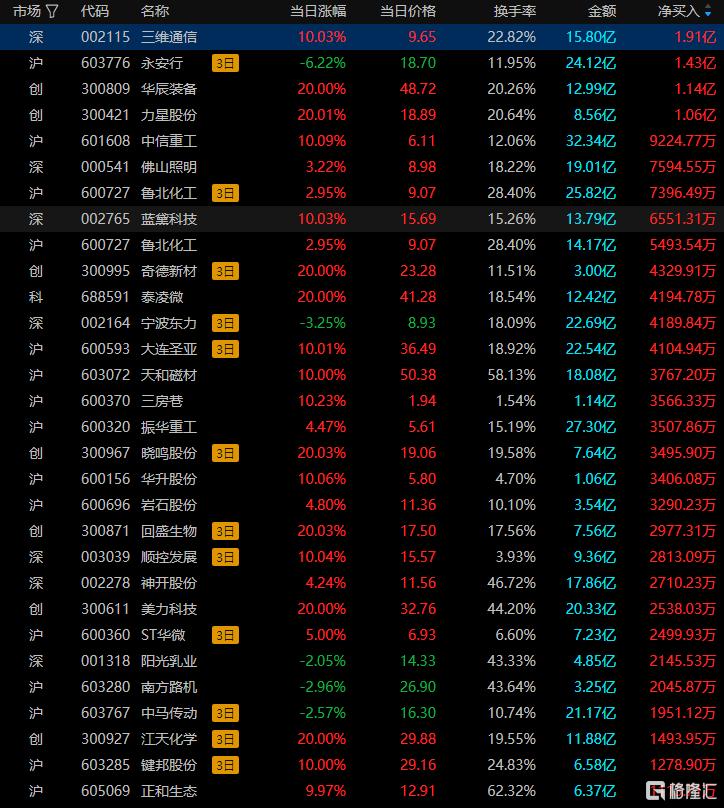Click the 58.13% turnover rate cell
The width and height of the screenshot is (724, 808).
512,375
